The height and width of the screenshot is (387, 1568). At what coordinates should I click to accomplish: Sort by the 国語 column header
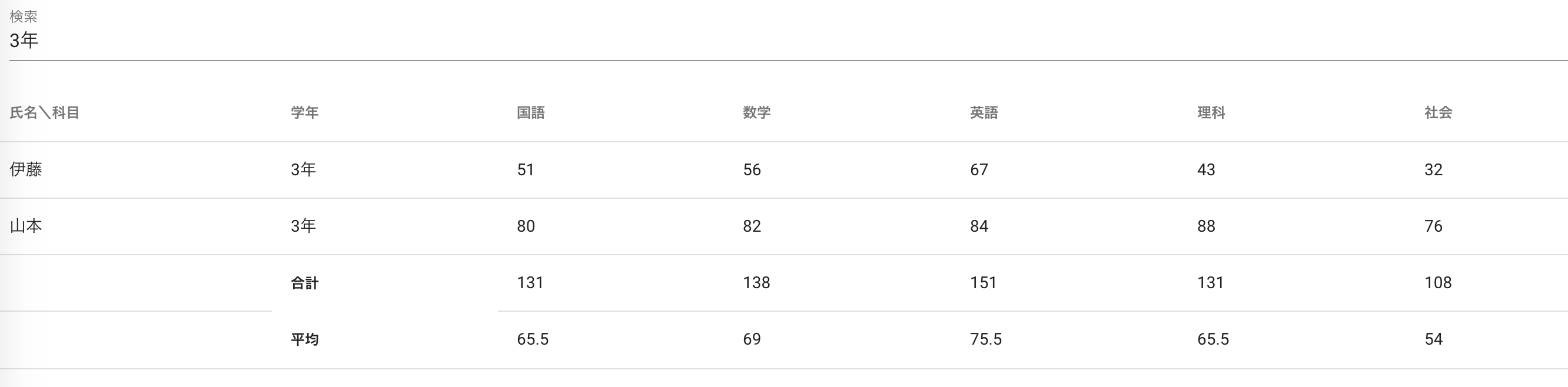pyautogui.click(x=531, y=112)
